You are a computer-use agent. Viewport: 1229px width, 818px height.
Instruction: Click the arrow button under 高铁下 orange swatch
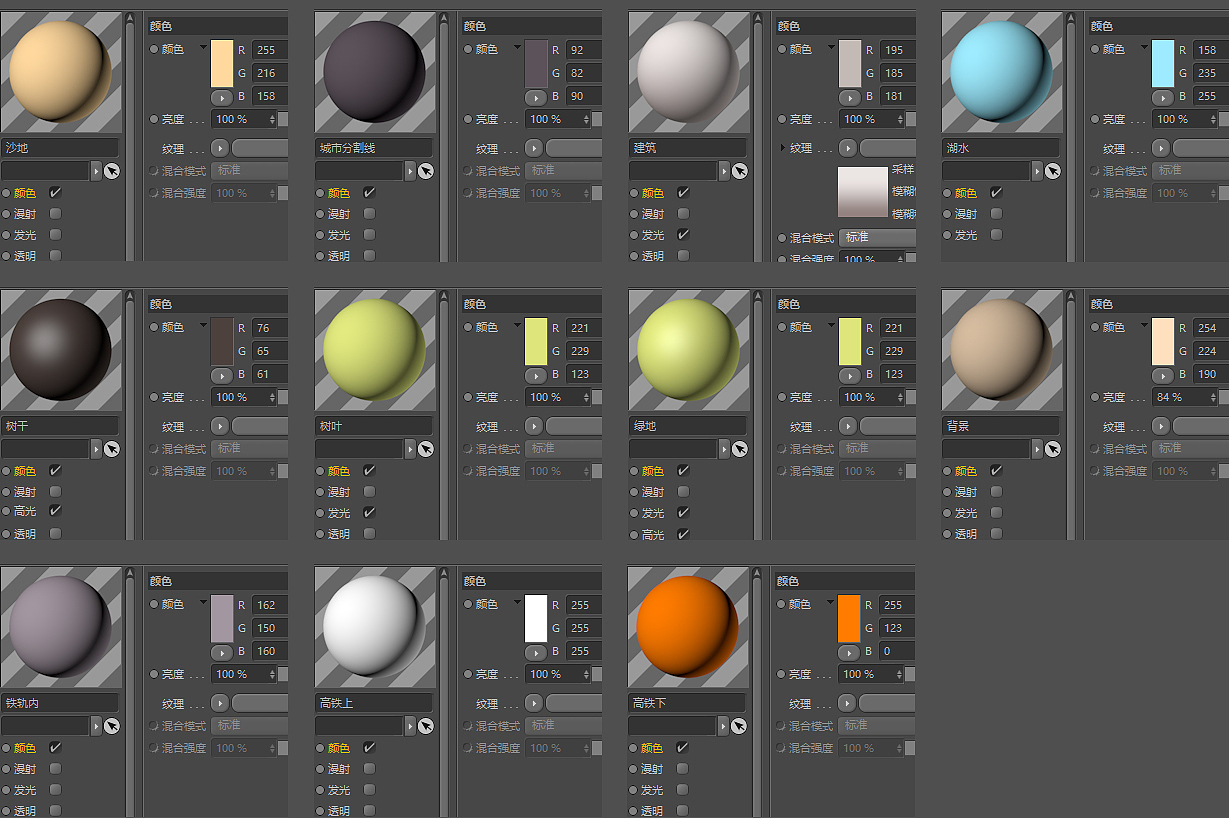pos(849,652)
